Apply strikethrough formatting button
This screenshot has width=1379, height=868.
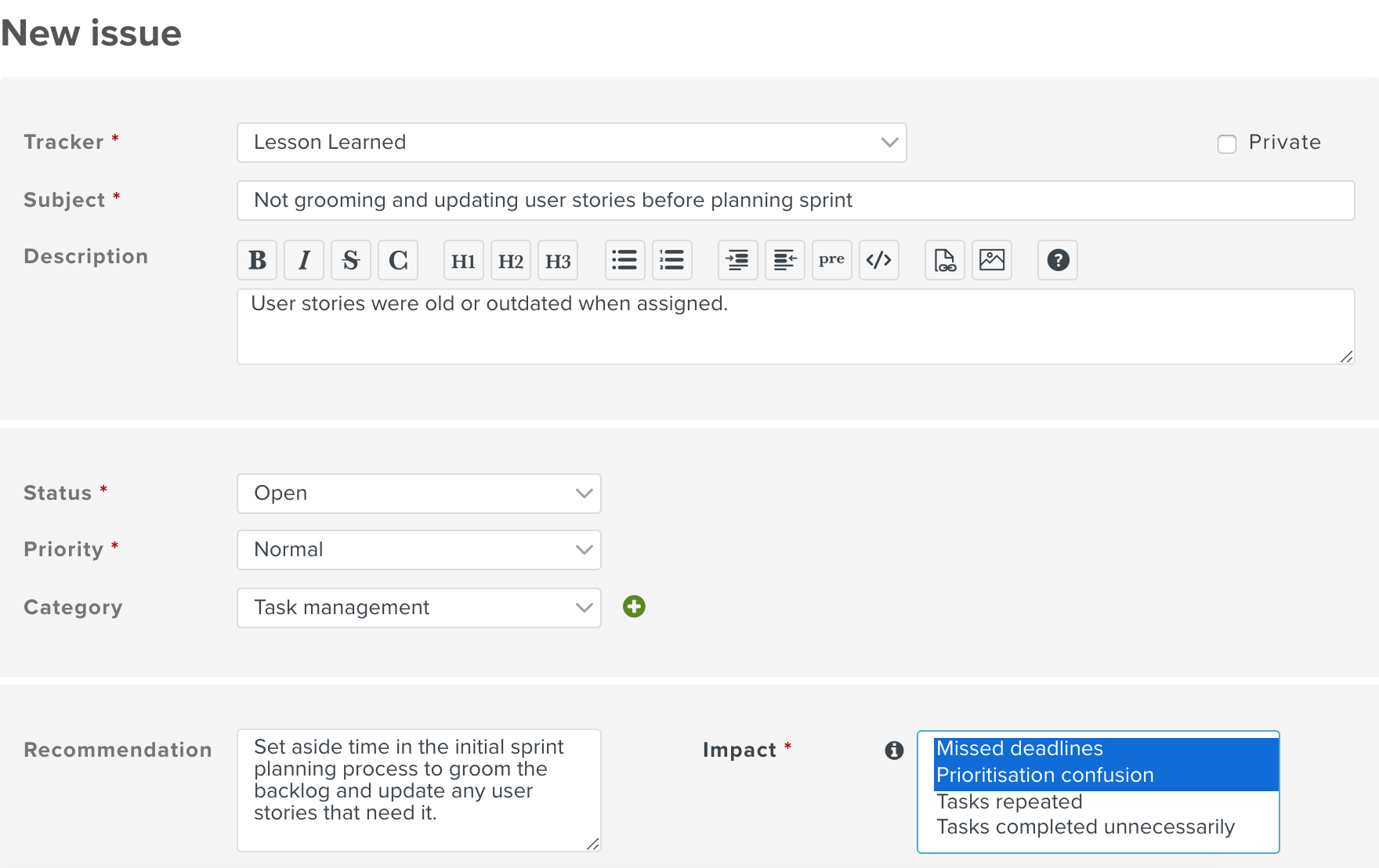[351, 260]
